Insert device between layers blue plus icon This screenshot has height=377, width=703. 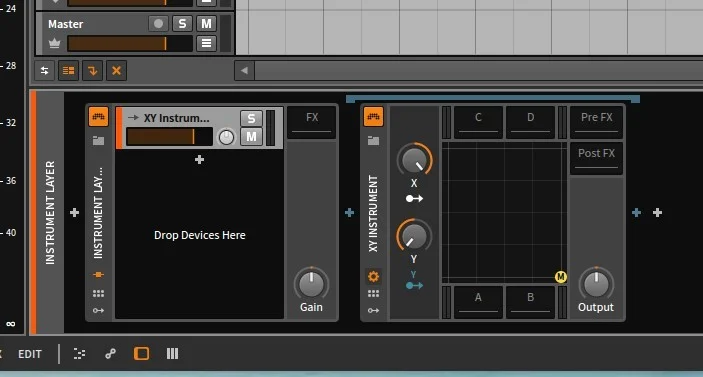pos(350,212)
